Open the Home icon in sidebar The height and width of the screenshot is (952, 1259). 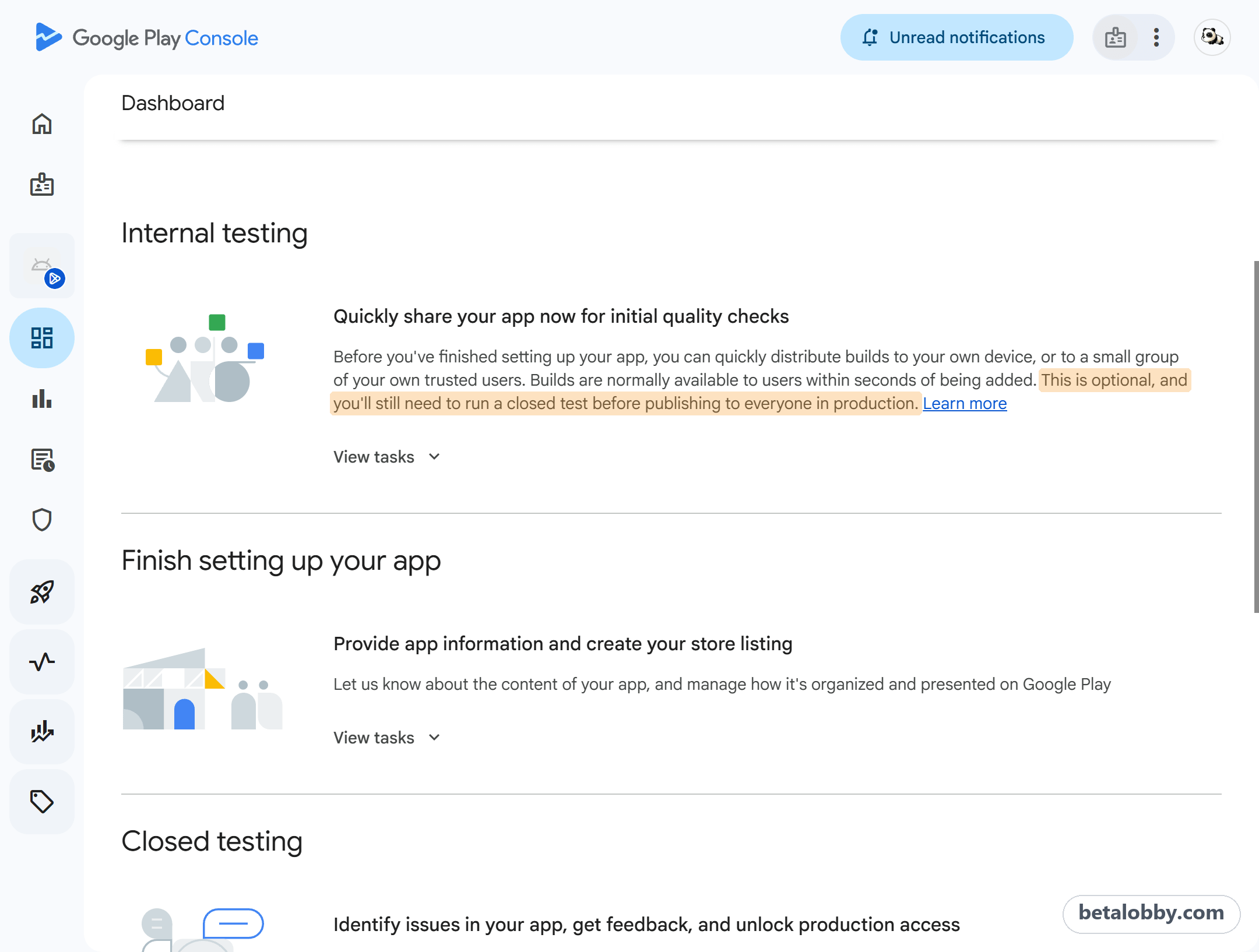coord(42,124)
